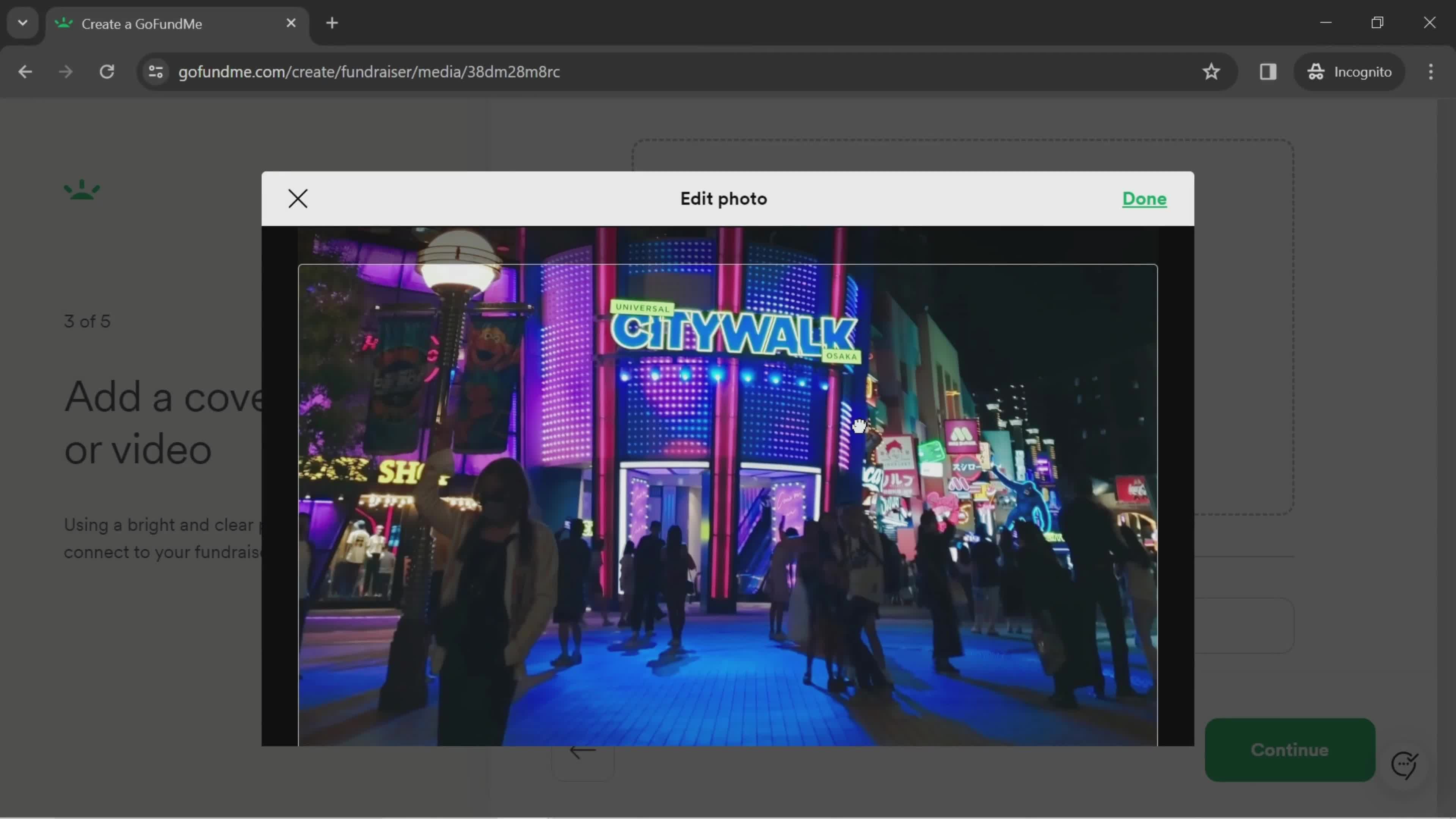Go forward in browser history
This screenshot has height=819, width=1456.
[66, 72]
